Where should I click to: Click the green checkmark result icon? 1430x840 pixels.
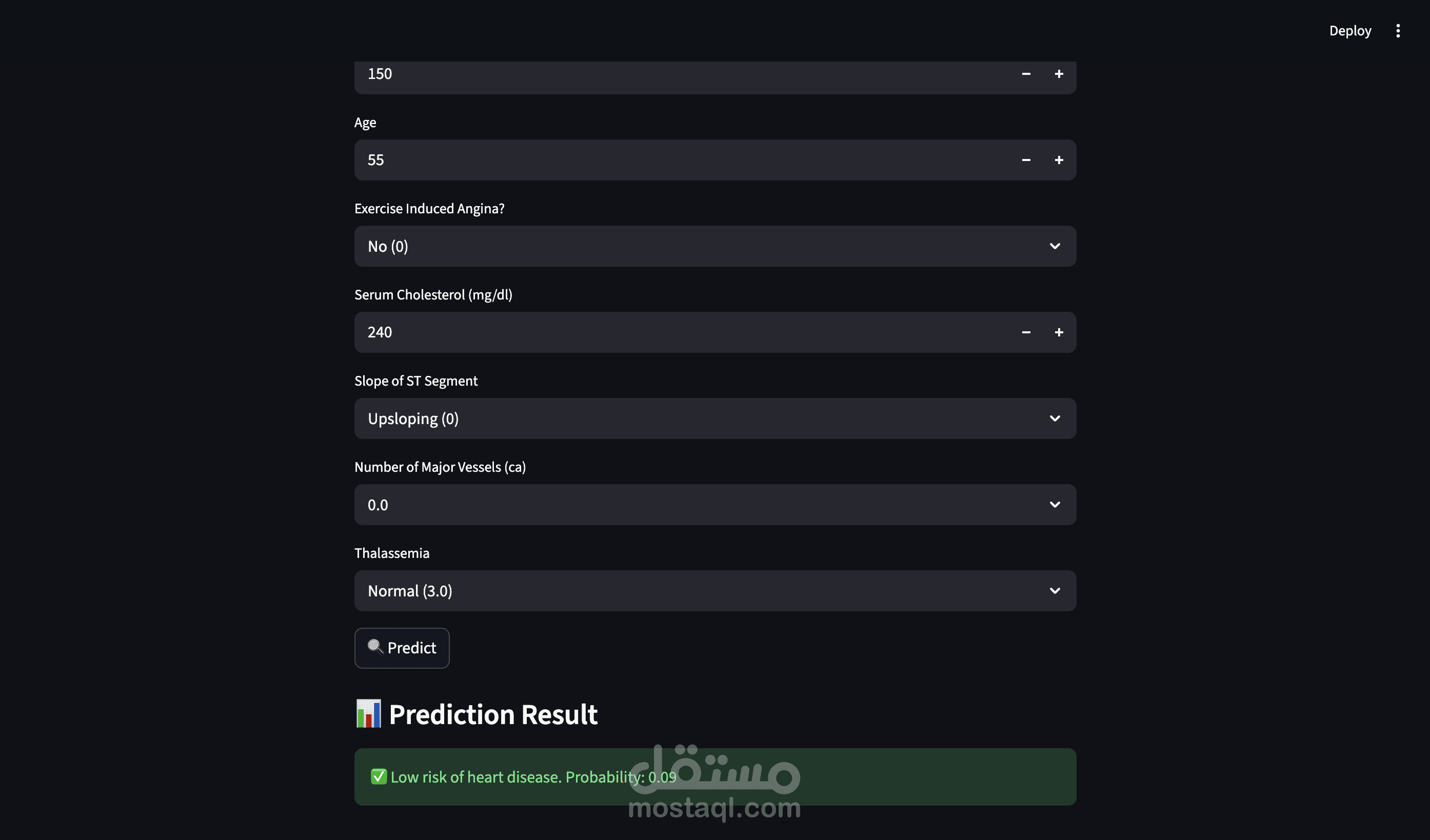coord(379,776)
